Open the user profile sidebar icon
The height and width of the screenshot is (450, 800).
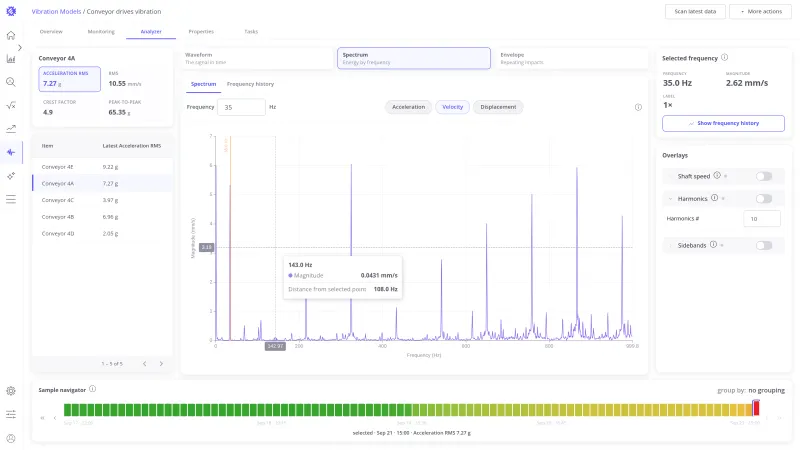click(x=11, y=438)
